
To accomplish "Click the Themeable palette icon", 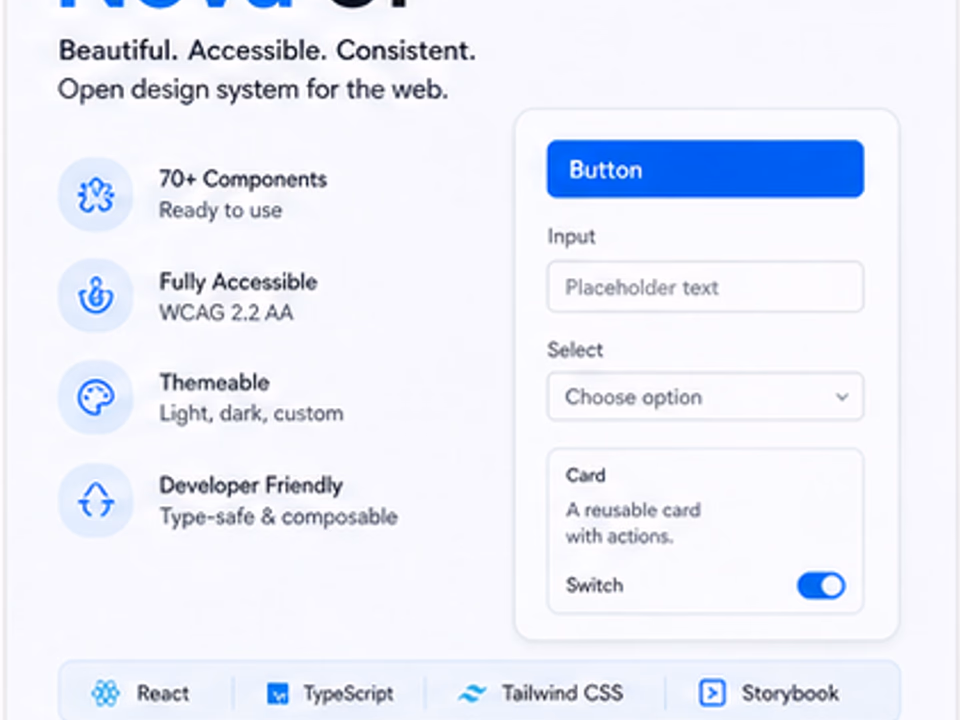I will 96,397.
